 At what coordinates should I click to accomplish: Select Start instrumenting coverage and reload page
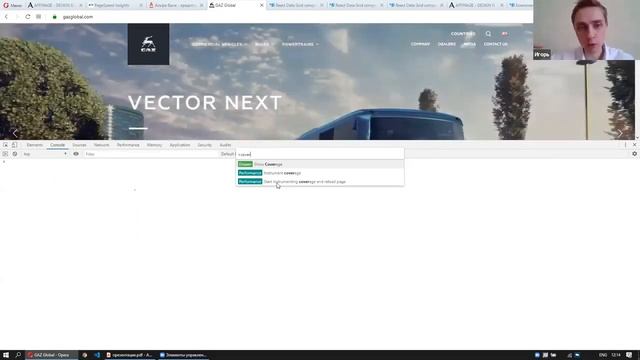[320, 182]
